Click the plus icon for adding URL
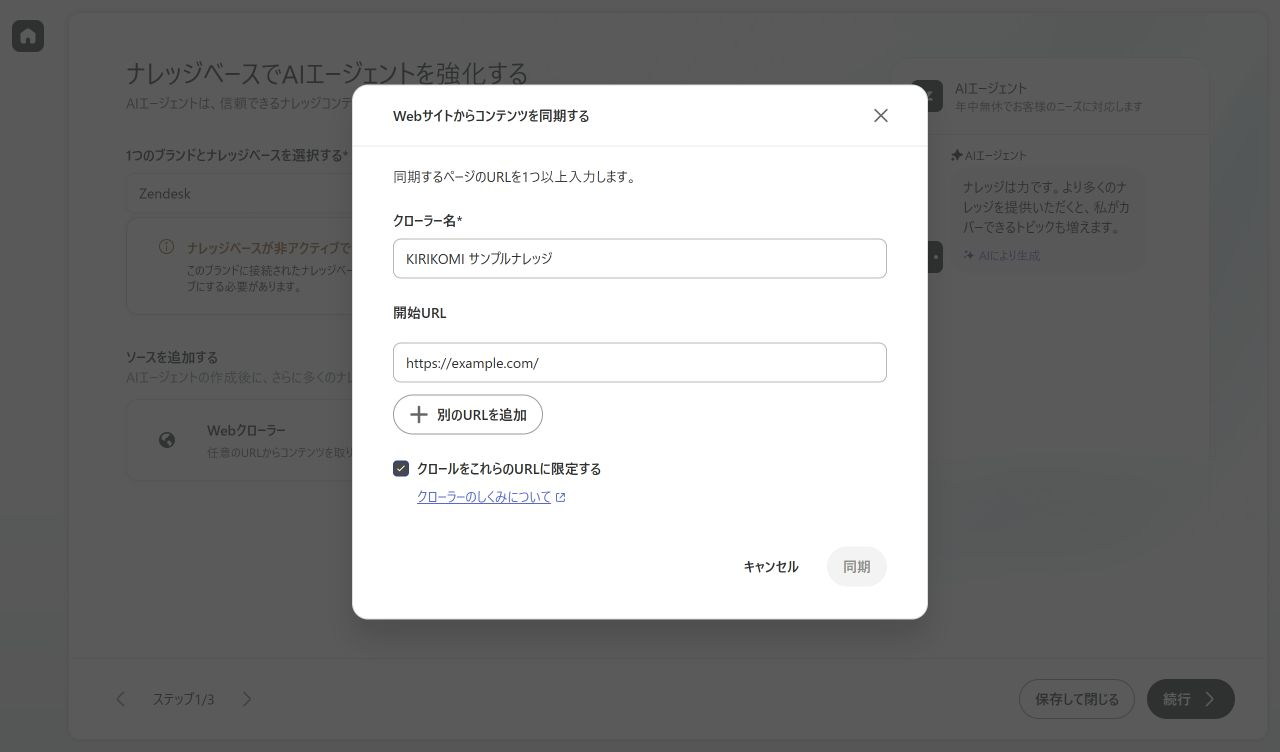Image resolution: width=1280 pixels, height=752 pixels. [x=419, y=415]
